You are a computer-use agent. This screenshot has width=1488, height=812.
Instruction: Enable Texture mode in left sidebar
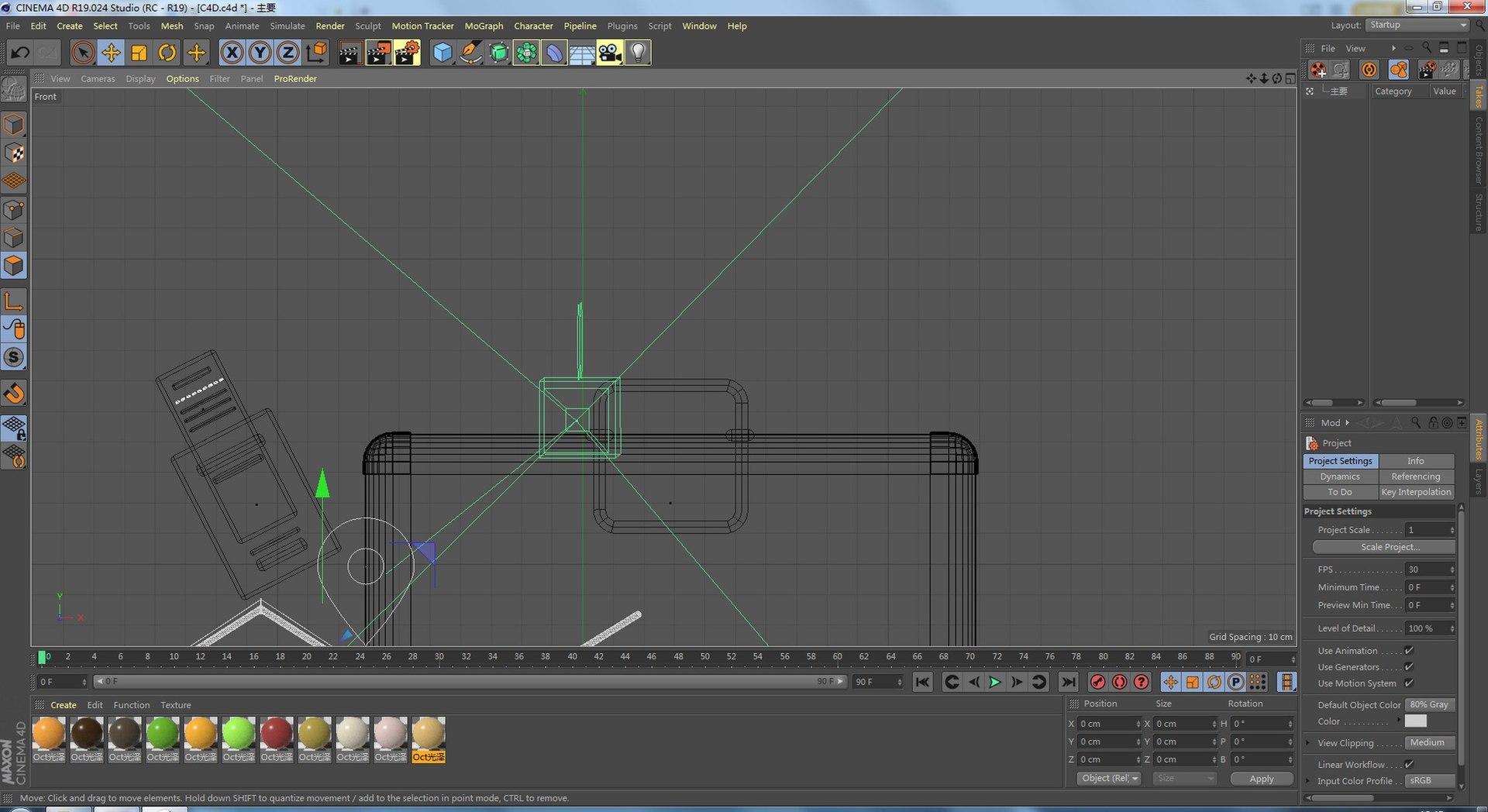14,153
